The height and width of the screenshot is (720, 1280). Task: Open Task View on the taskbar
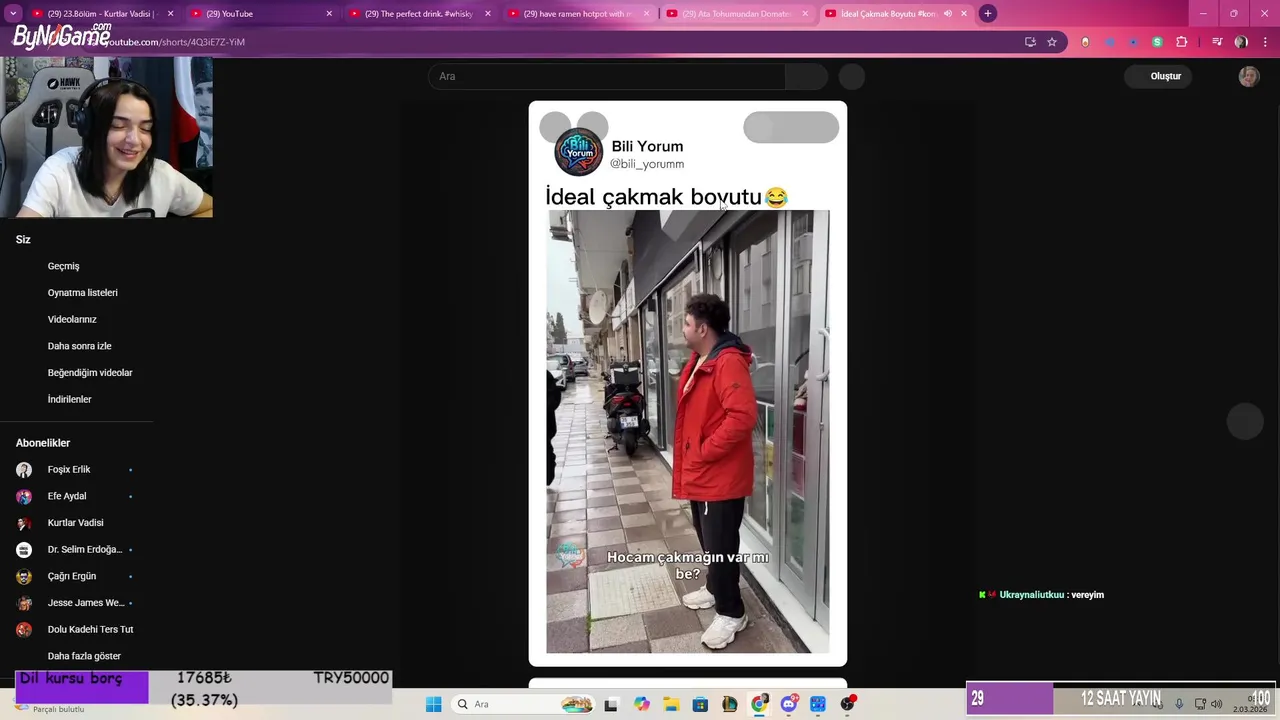pos(611,704)
